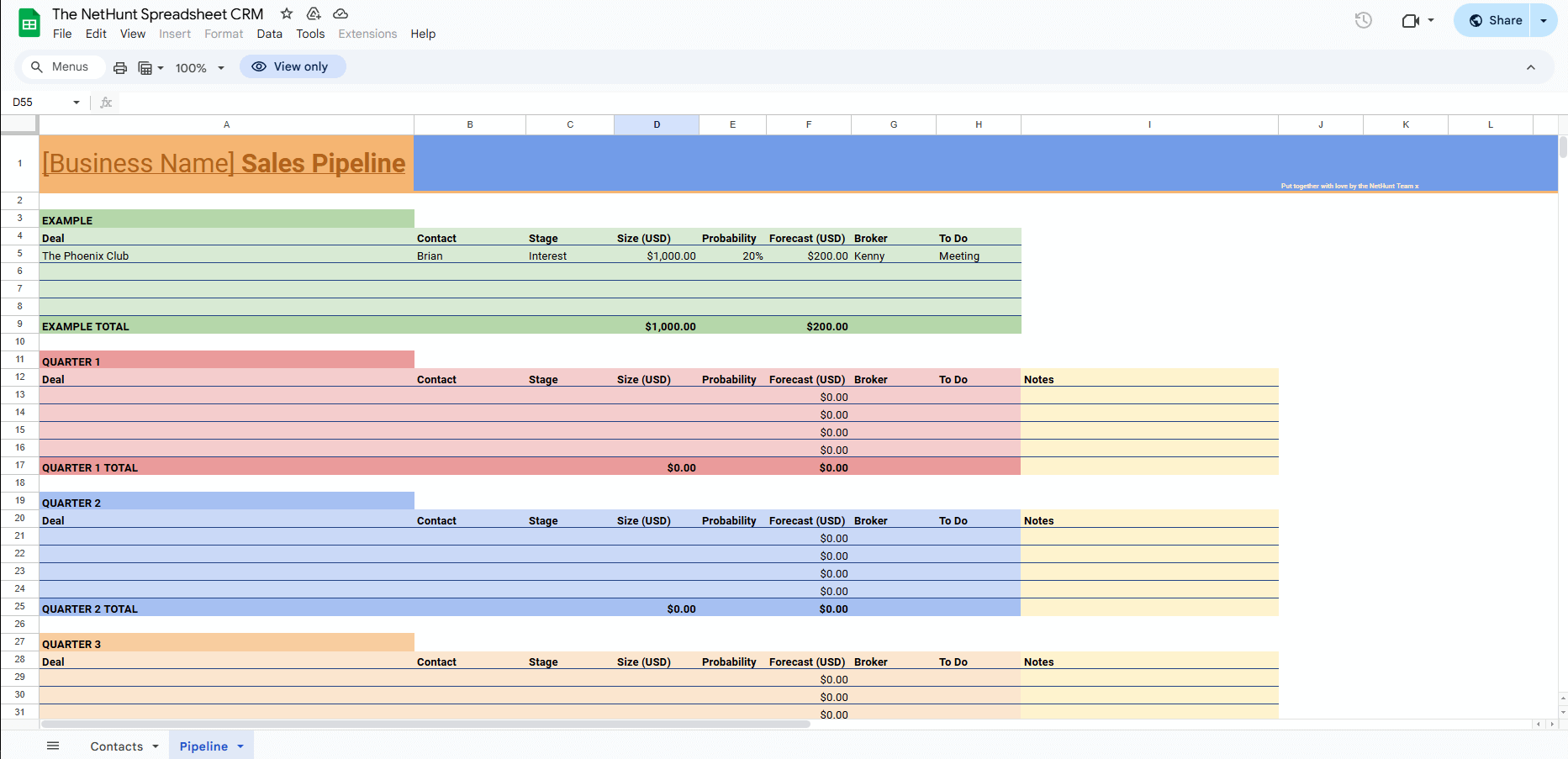Star the NetHunt Spreadsheet CRM document
Image resolution: width=1568 pixels, height=759 pixels.
coord(286,13)
